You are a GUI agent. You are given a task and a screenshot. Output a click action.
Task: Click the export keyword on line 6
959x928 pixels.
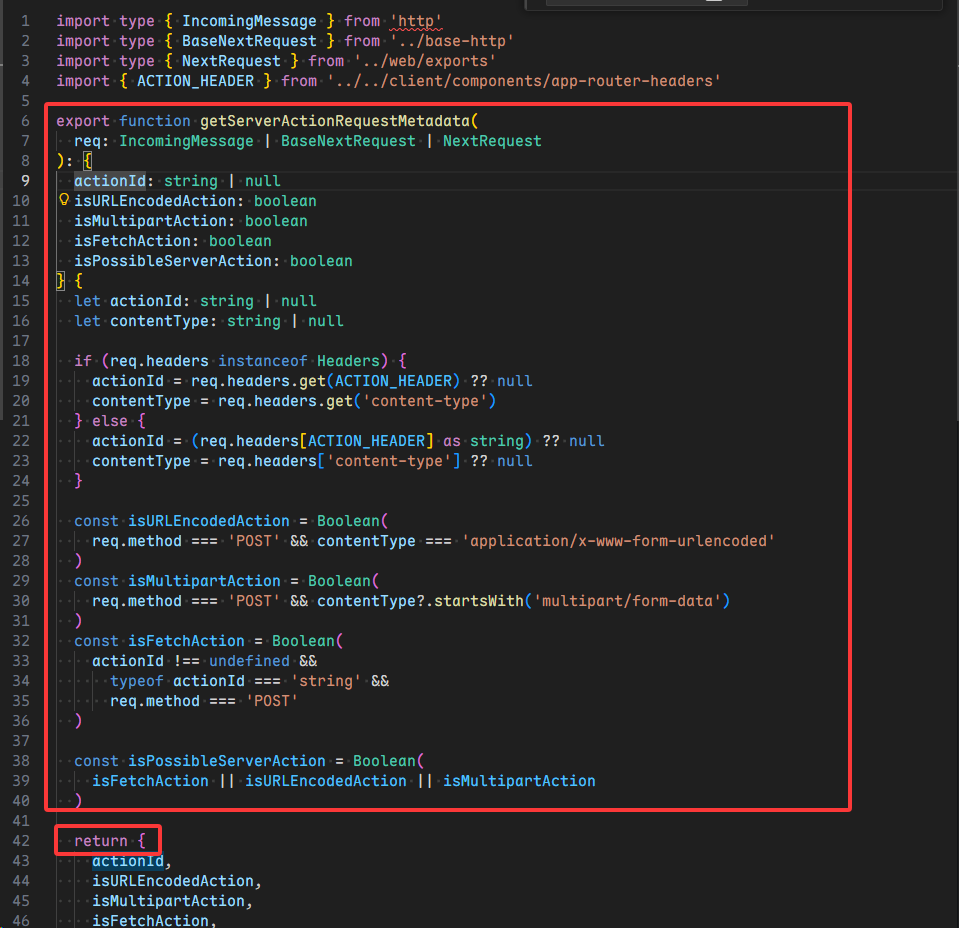coord(83,121)
